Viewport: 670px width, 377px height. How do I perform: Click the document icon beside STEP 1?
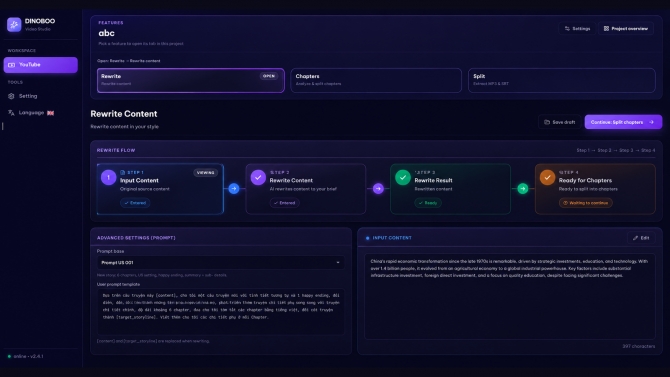123,173
